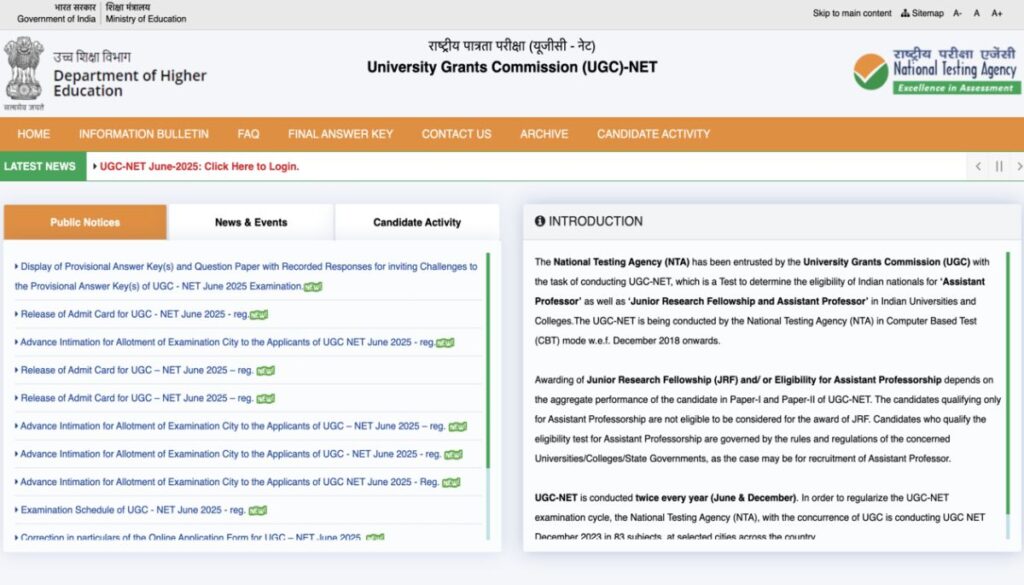The image size is (1024, 585).
Task: Reset font size with the plain A button
Action: [977, 13]
